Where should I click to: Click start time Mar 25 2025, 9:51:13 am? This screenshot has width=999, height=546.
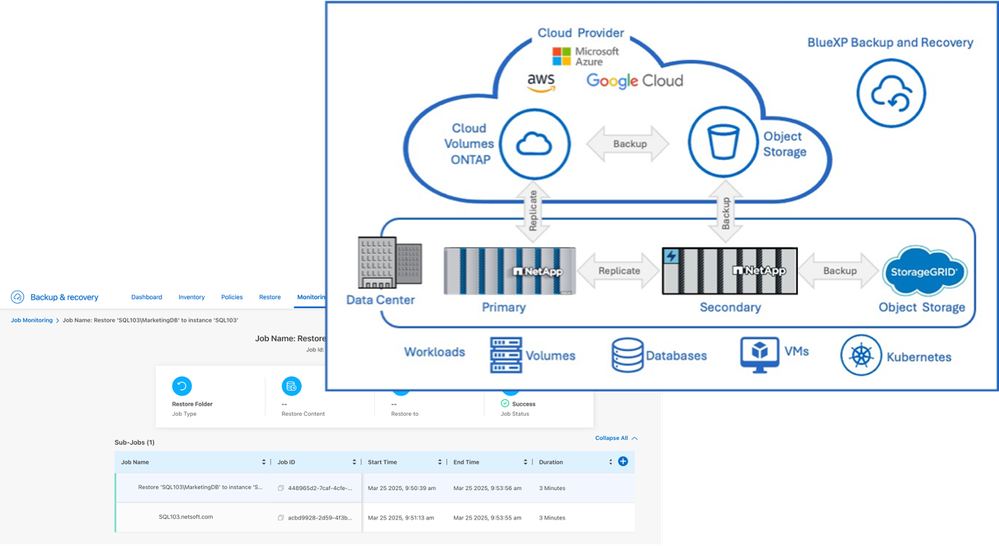tap(401, 518)
